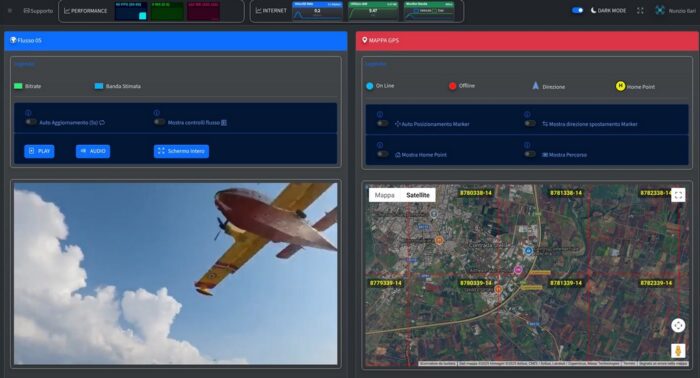Click the blue Banda Stimata legend swatch
Image resolution: width=700 pixels, height=378 pixels.
pyautogui.click(x=99, y=86)
